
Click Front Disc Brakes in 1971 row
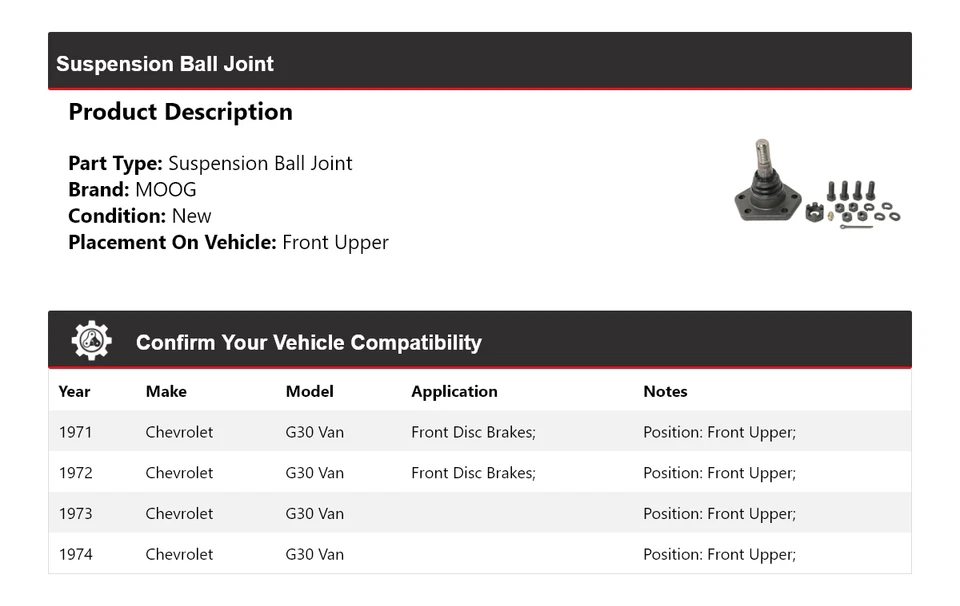click(473, 432)
